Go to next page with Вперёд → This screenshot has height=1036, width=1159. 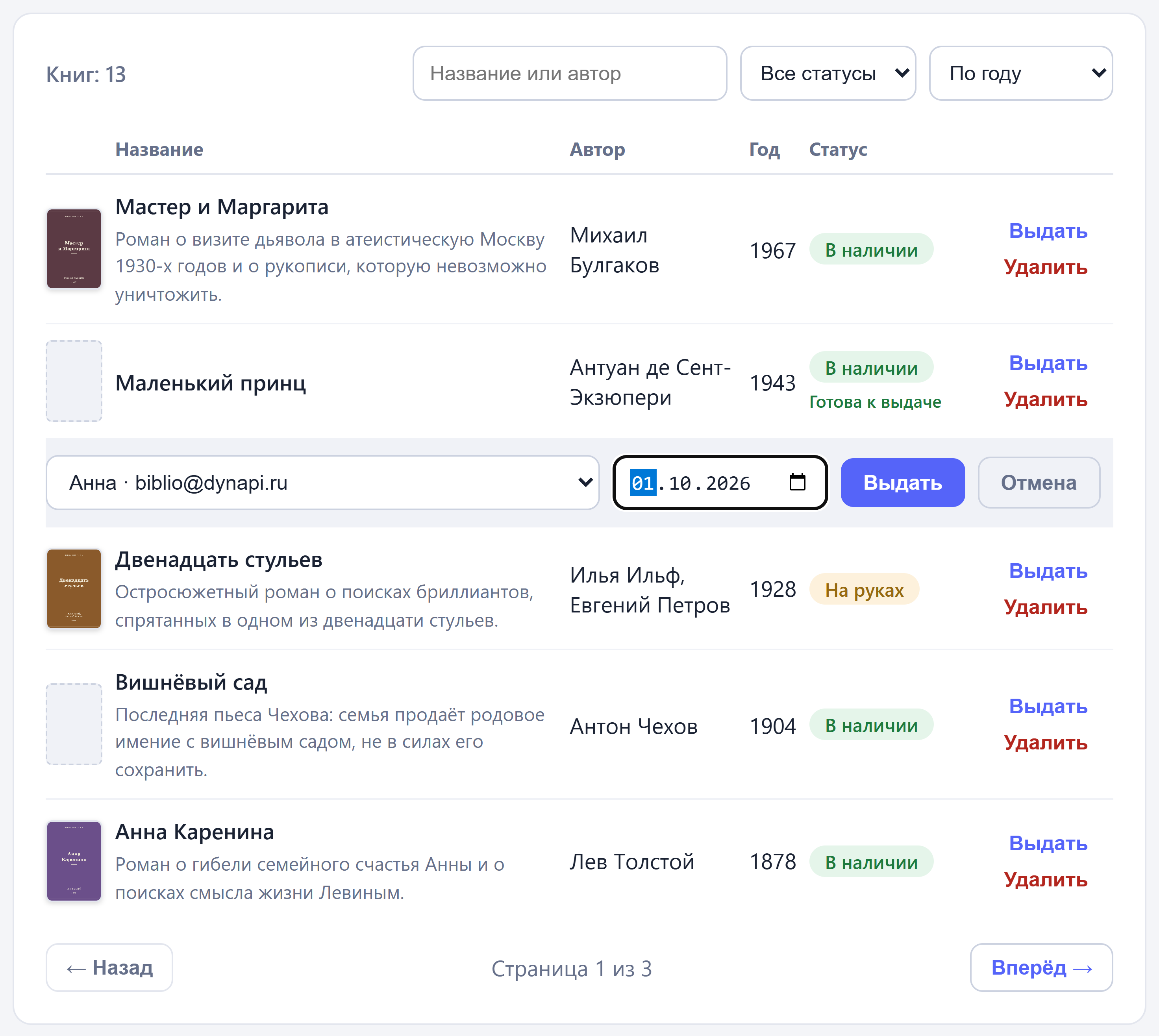pyautogui.click(x=1041, y=968)
